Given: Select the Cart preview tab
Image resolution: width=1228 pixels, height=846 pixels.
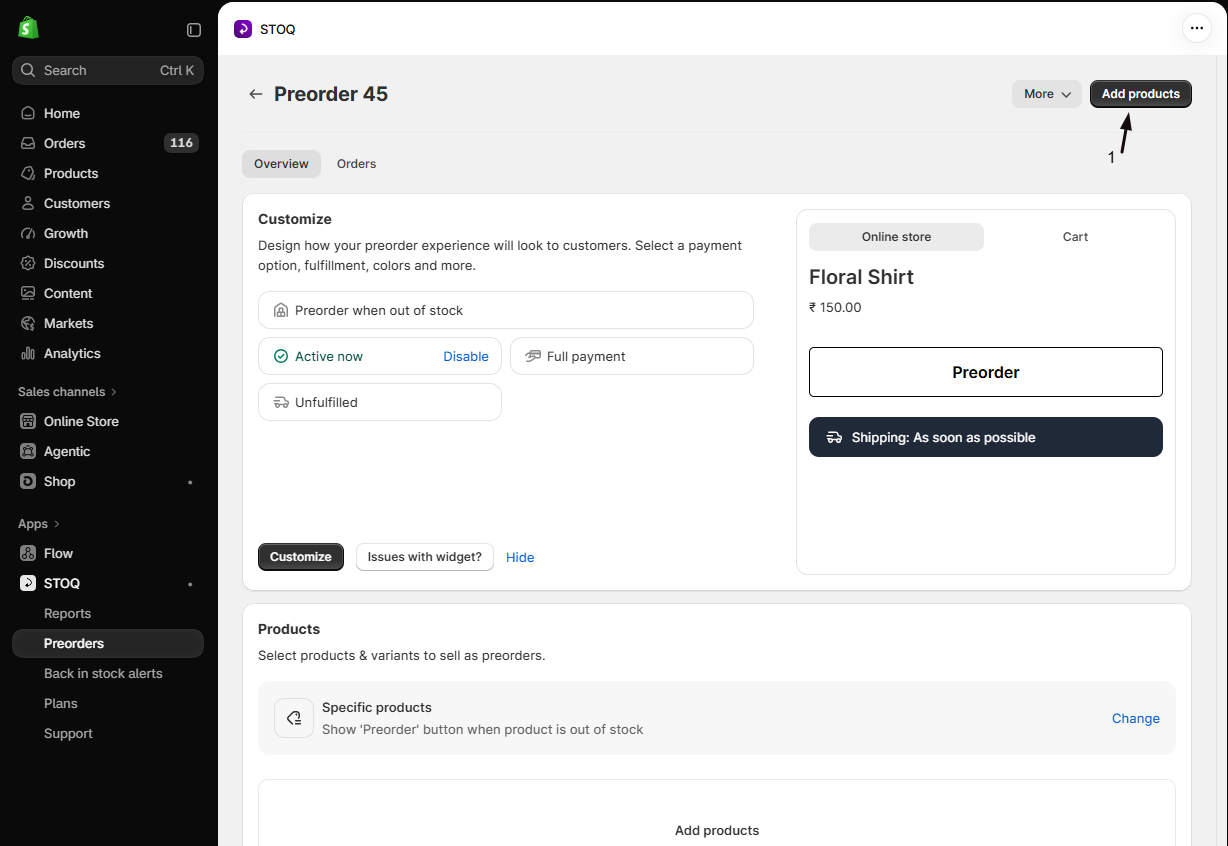Looking at the screenshot, I should (x=1075, y=237).
